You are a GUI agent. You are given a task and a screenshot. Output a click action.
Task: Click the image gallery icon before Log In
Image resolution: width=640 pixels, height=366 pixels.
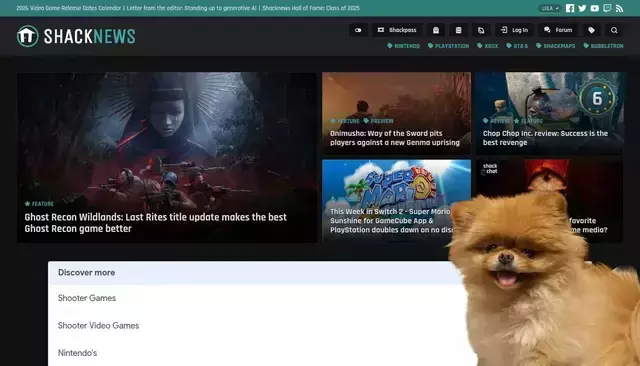click(481, 30)
